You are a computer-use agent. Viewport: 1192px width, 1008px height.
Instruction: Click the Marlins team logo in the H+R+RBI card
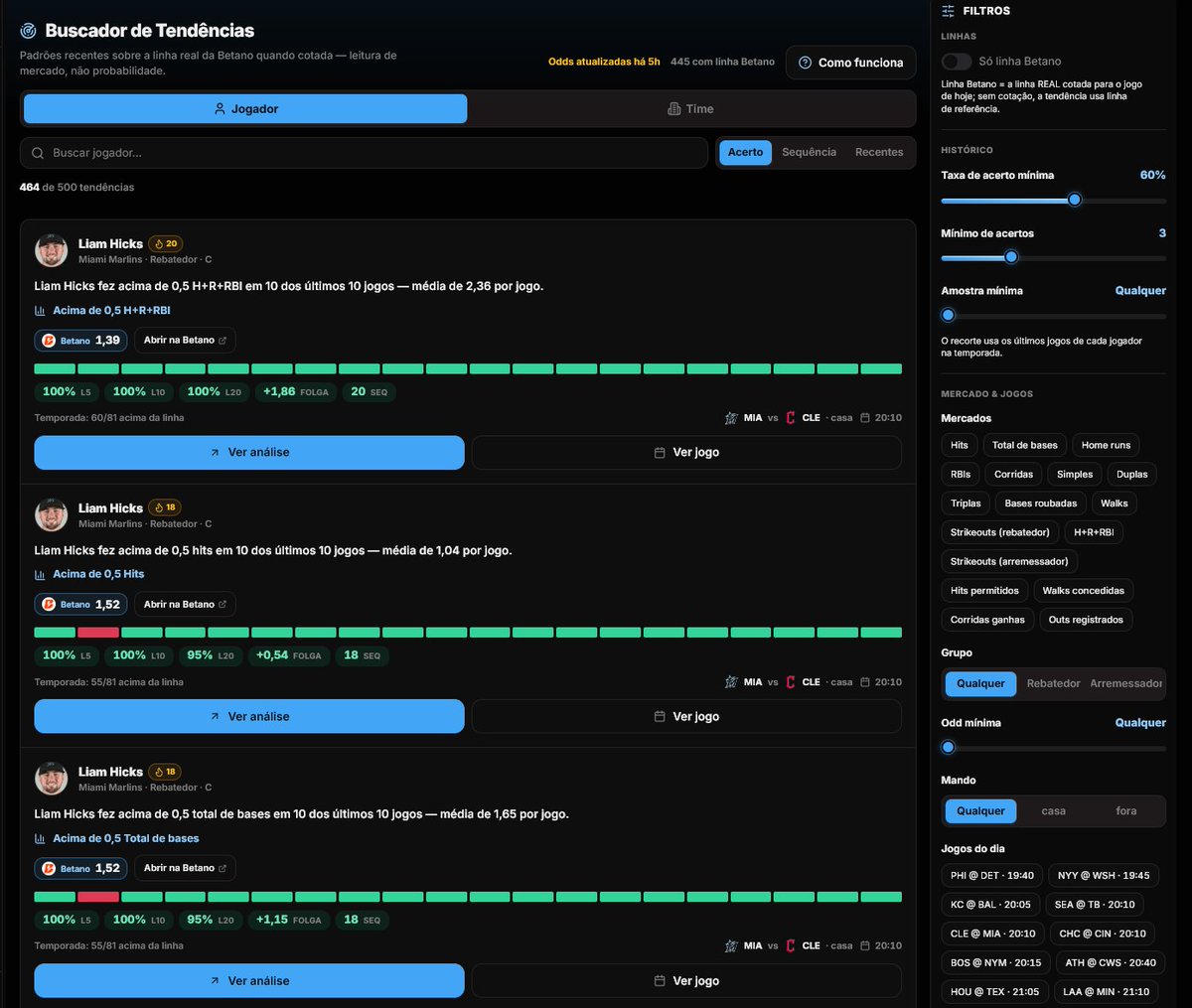[731, 418]
